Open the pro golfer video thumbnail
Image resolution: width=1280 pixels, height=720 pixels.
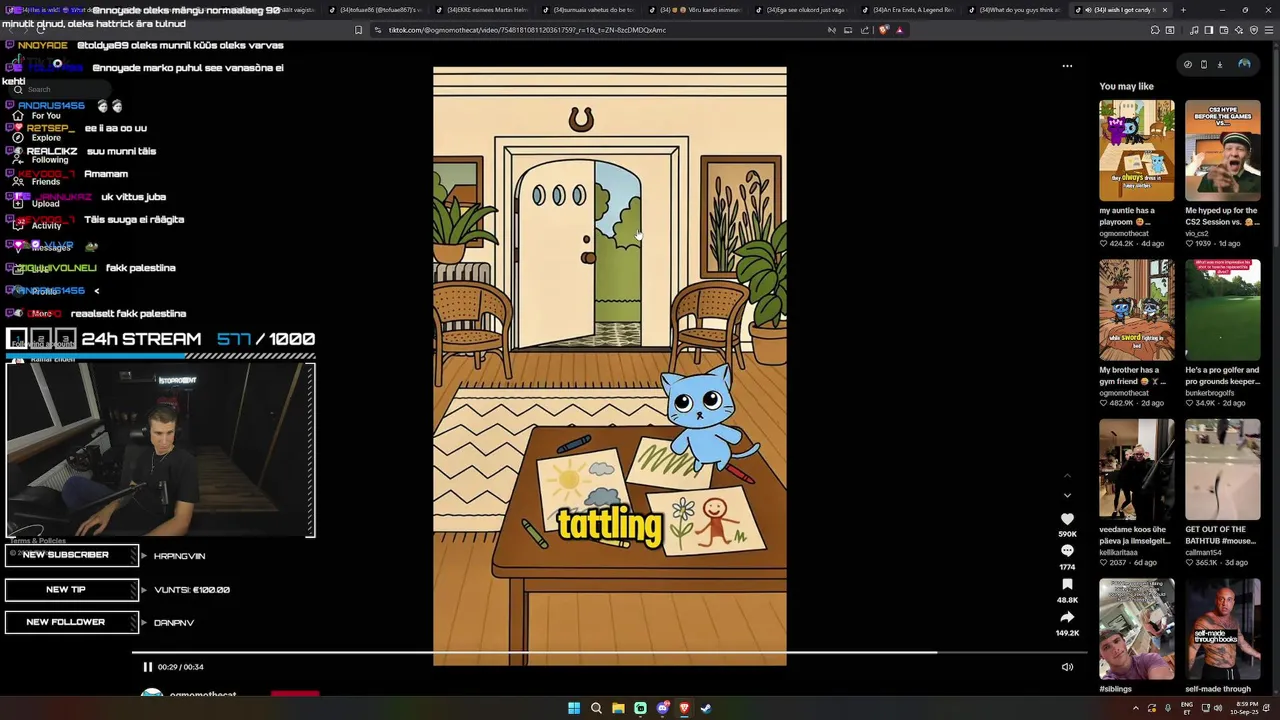pos(1223,310)
